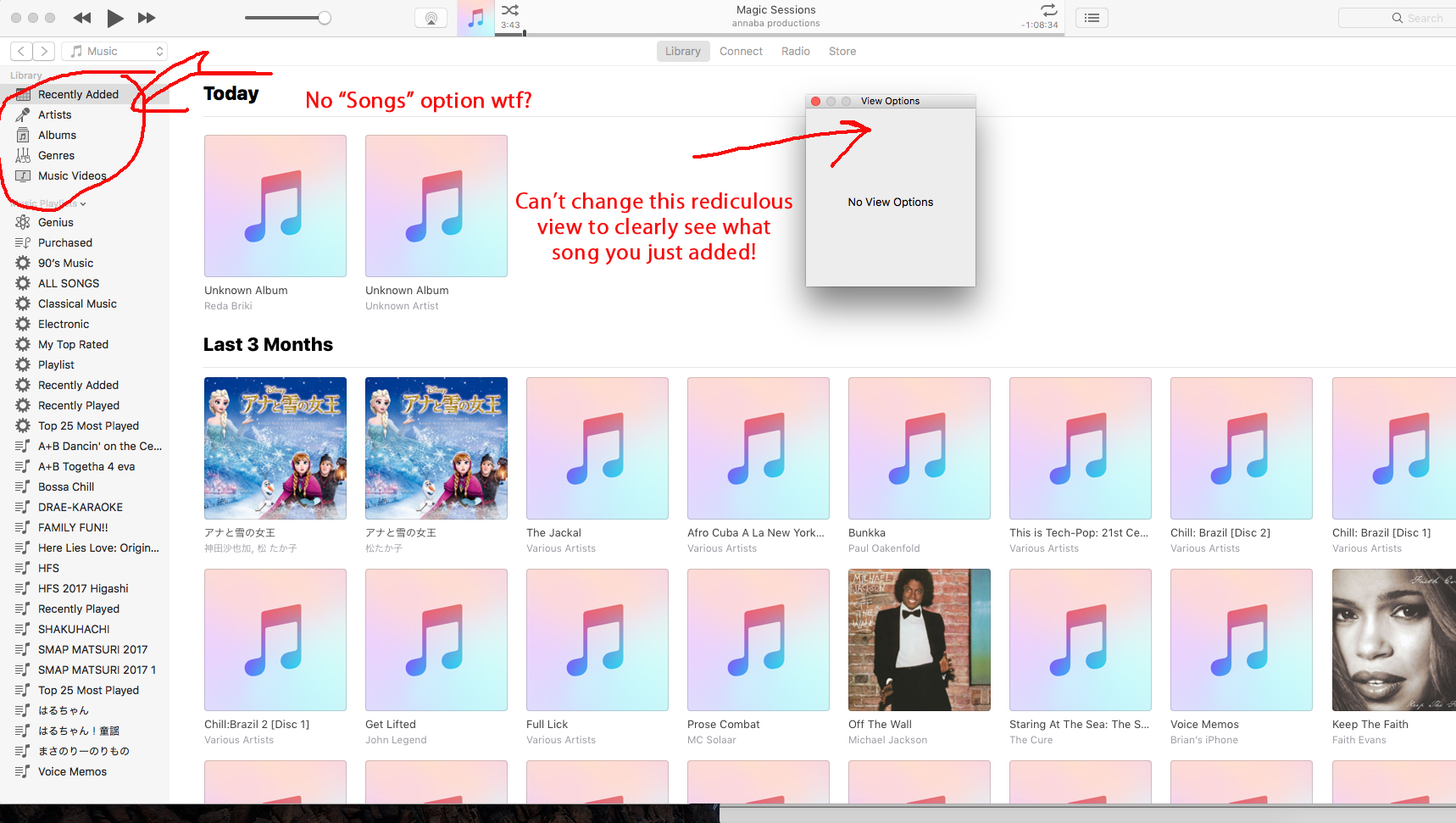
Task: Click the 'Afro Cuba A La New York...' title
Action: click(x=756, y=532)
